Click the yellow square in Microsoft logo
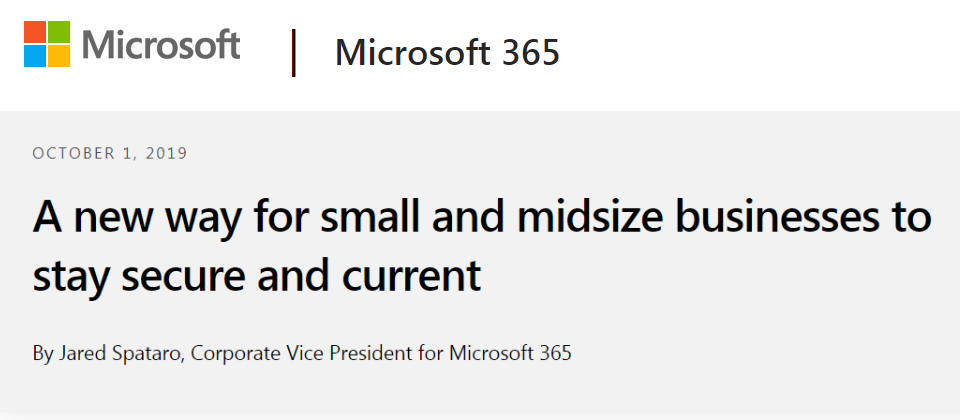This screenshot has height=420, width=960. pyautogui.click(x=59, y=56)
